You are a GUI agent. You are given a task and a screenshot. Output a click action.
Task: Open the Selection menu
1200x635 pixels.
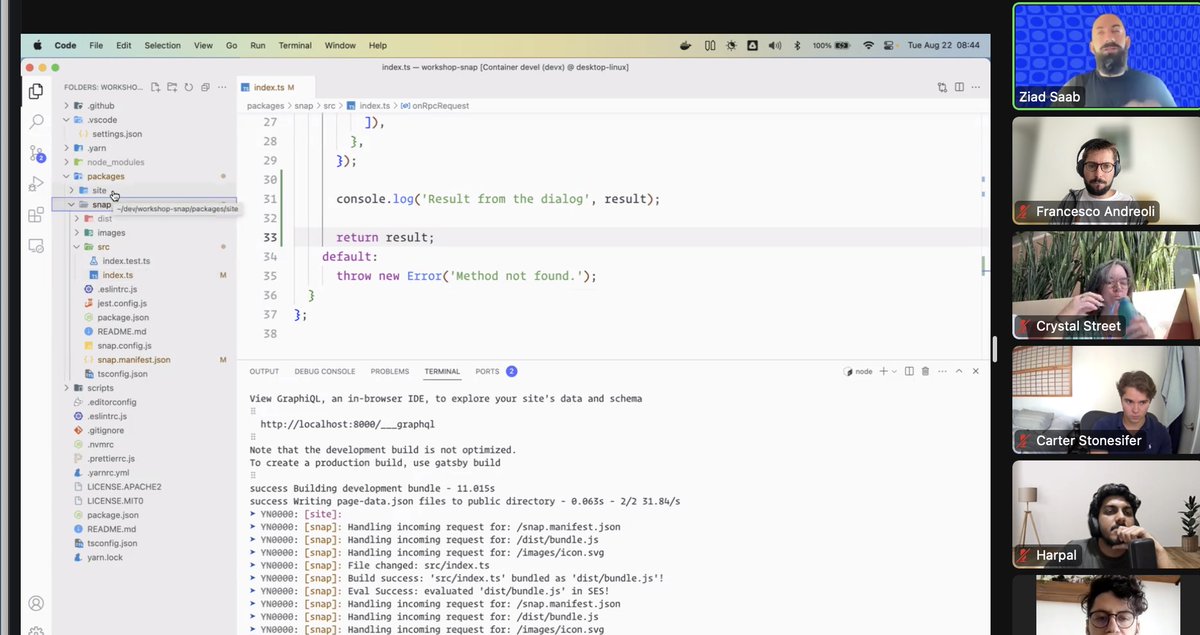point(162,45)
